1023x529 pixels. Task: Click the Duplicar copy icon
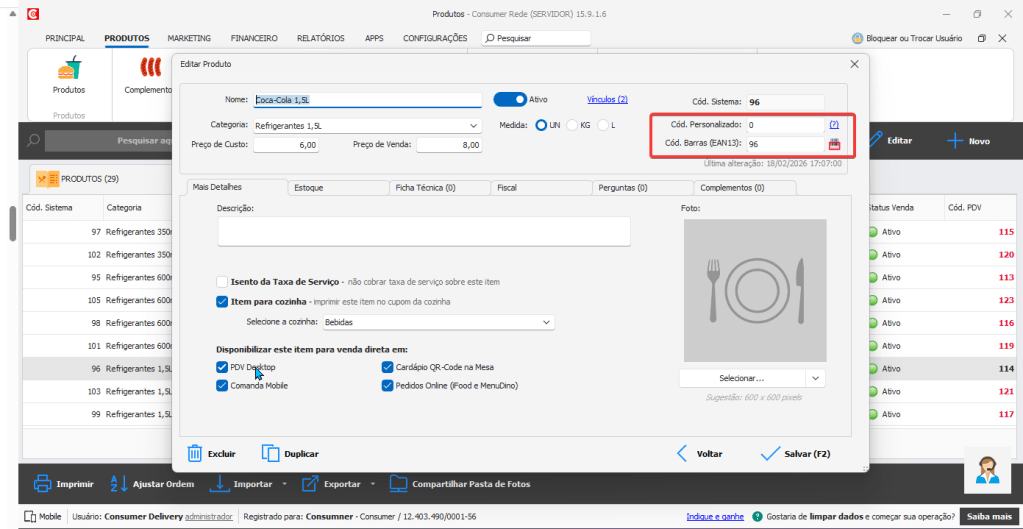[x=271, y=453]
